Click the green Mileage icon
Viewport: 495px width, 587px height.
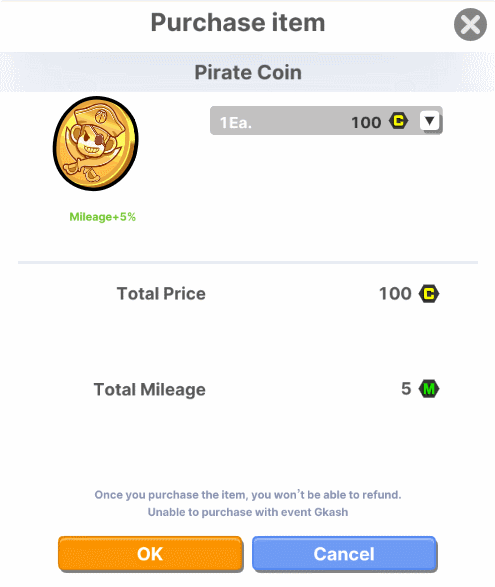429,389
